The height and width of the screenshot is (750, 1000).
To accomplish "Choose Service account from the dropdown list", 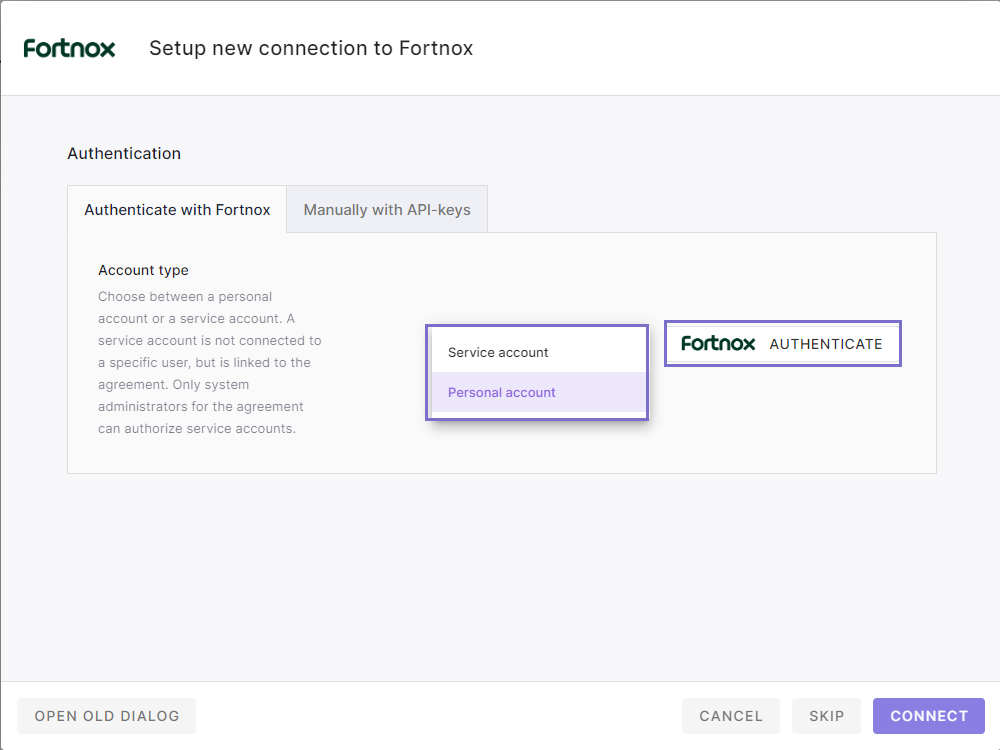I will pyautogui.click(x=539, y=352).
